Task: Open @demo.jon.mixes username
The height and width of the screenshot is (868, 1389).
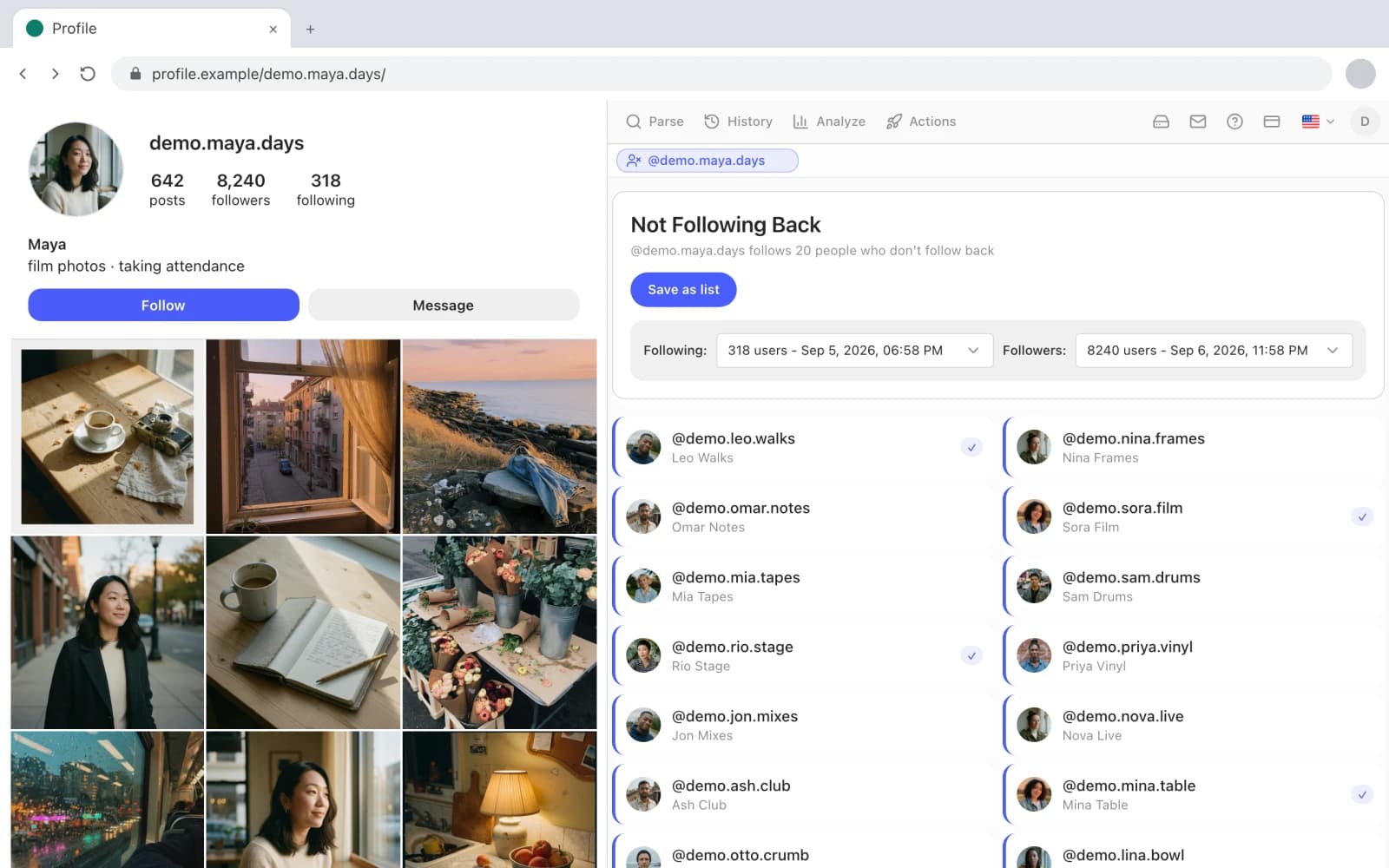Action: click(734, 717)
